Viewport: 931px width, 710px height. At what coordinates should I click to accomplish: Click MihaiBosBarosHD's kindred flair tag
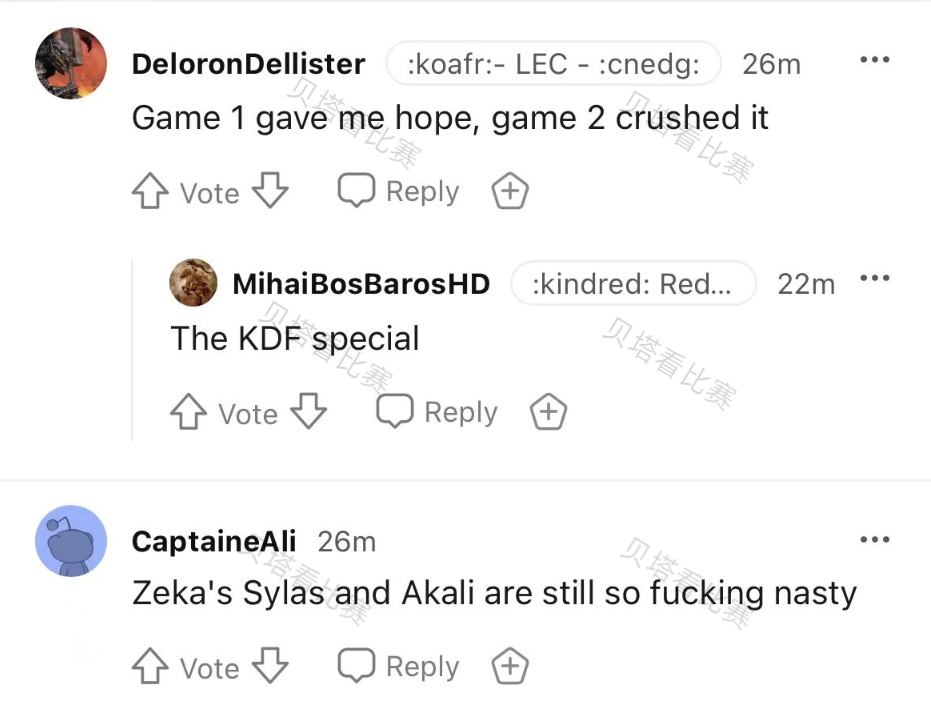(633, 284)
